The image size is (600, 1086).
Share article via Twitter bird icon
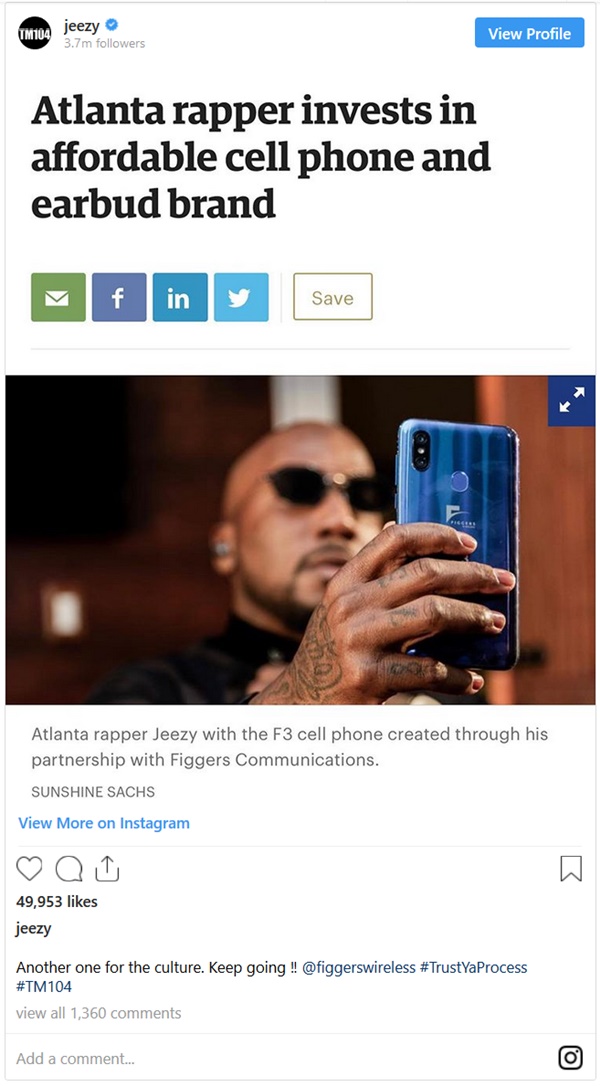click(x=241, y=297)
